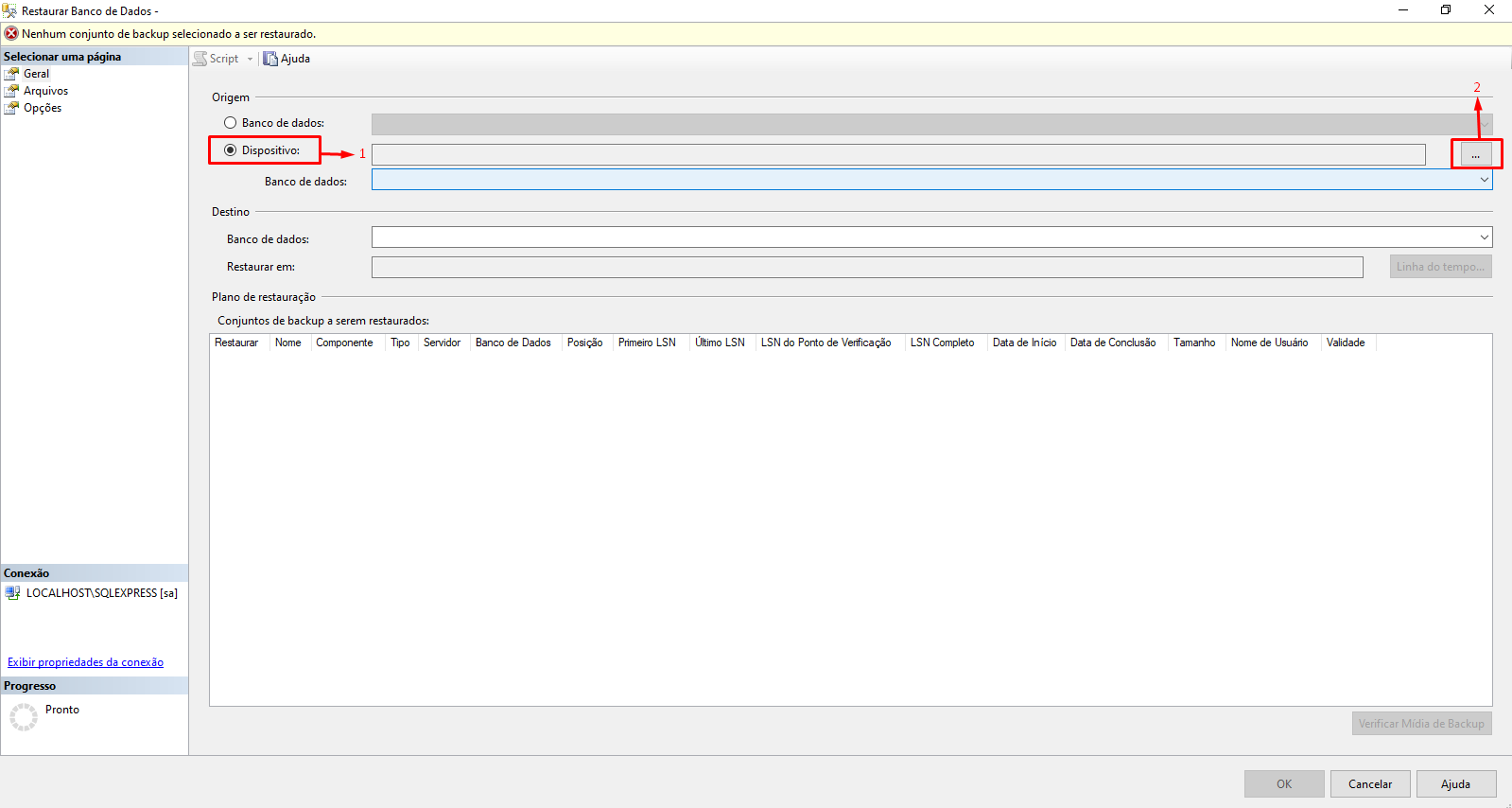The width and height of the screenshot is (1512, 808).
Task: Select the Banco de dados source radio button
Action: 230,123
